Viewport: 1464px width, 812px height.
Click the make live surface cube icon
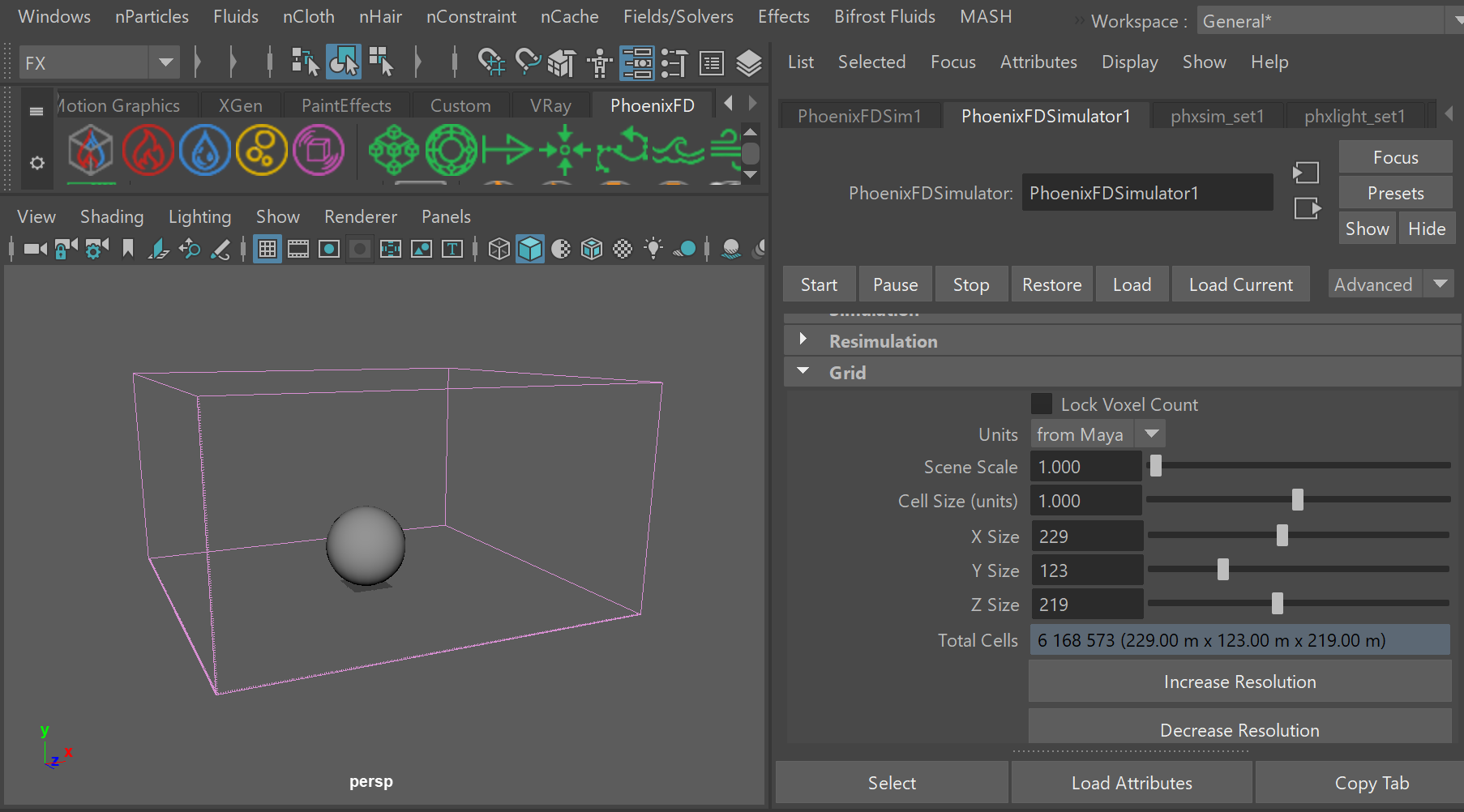coord(561,62)
